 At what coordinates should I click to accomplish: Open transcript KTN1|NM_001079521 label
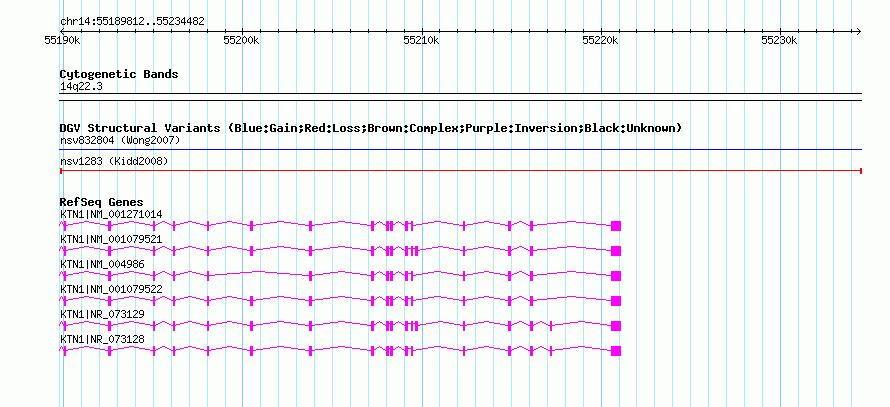111,240
